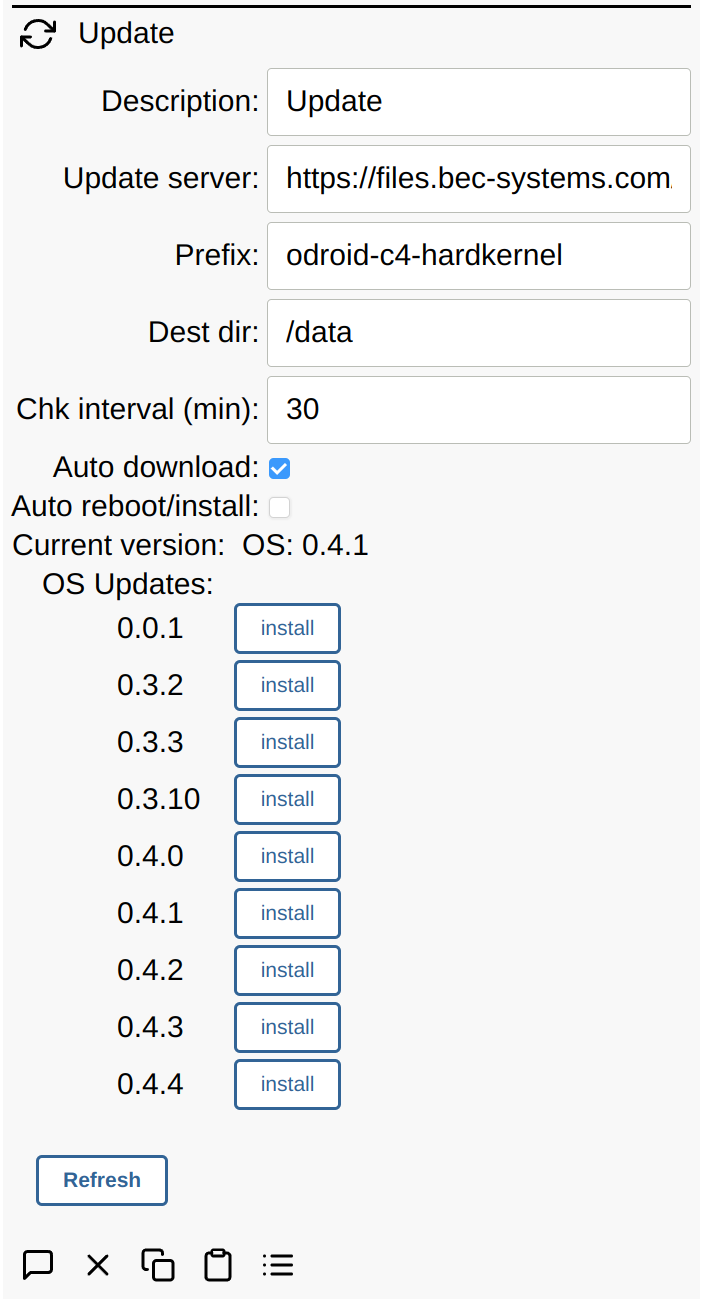
Task: Click the Update sync icon in header
Action: 38,34
